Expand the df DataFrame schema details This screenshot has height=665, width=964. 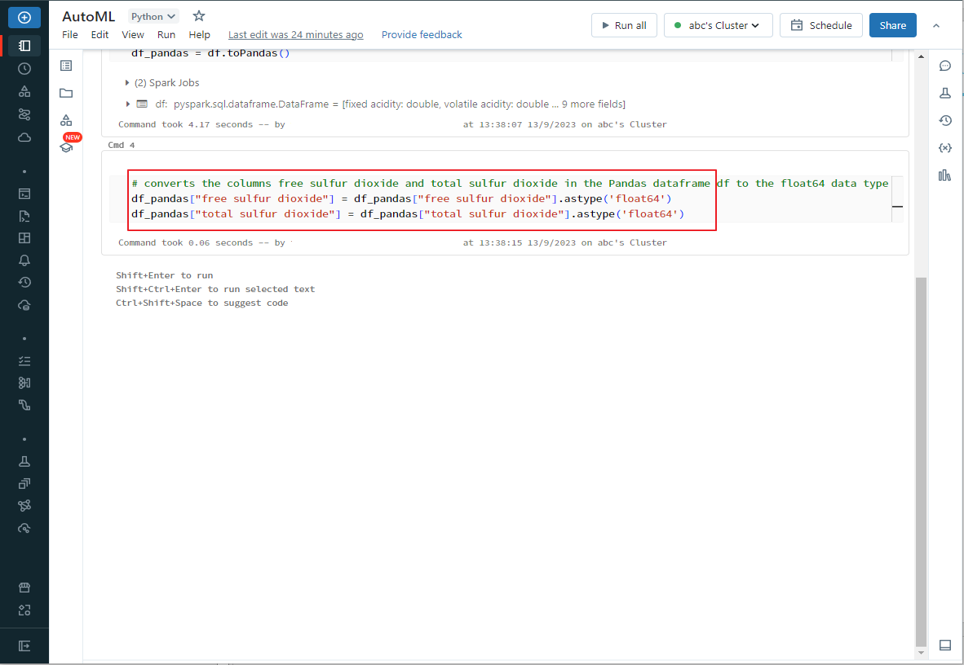point(127,104)
